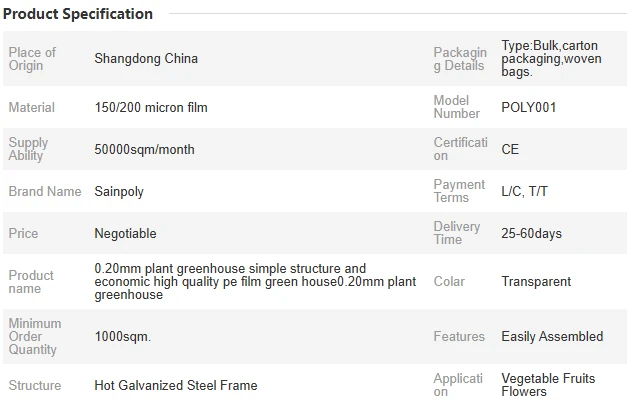The height and width of the screenshot is (408, 634).
Task: Select the Delivery Time label
Action: point(457,233)
